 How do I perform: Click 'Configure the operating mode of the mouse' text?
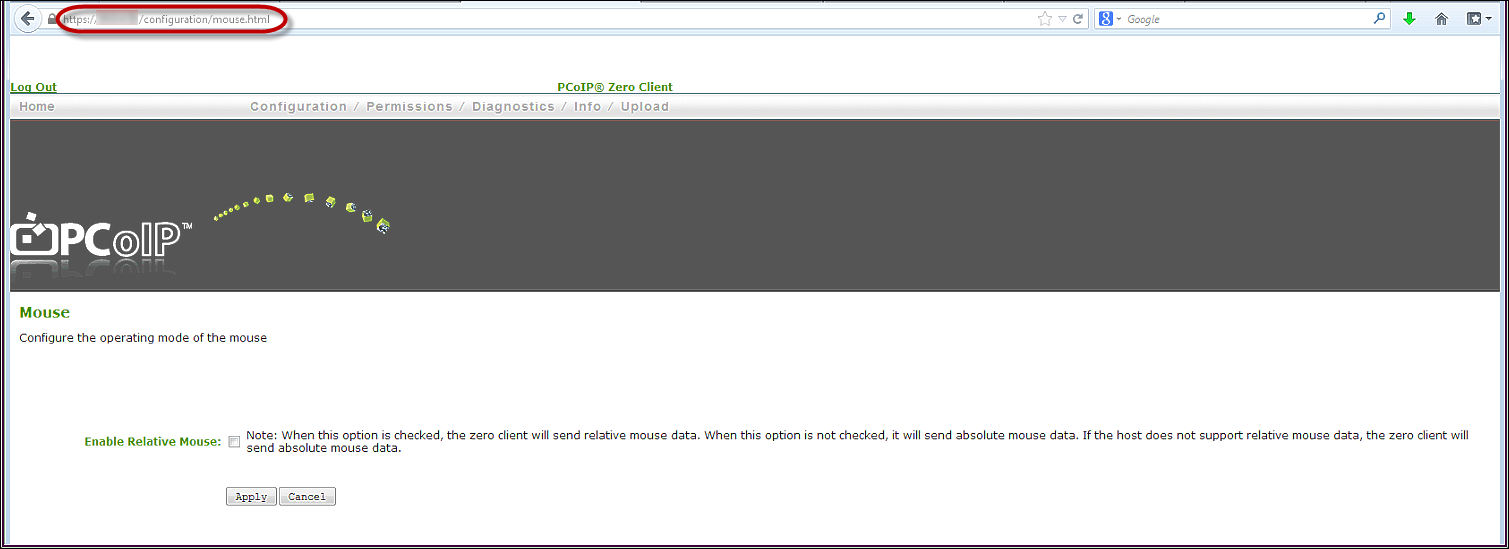coord(143,338)
